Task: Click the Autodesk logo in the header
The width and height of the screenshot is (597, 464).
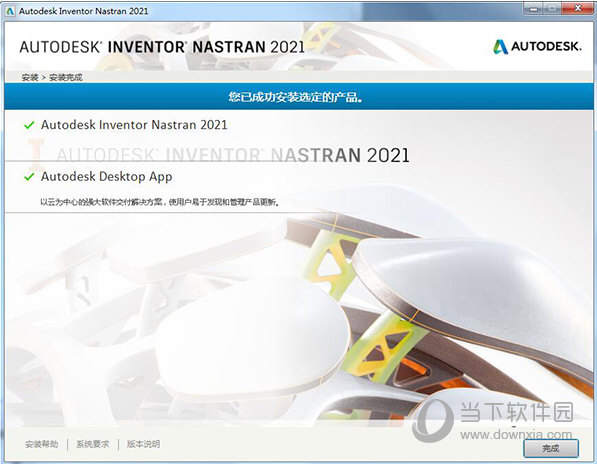Action: pyautogui.click(x=537, y=46)
